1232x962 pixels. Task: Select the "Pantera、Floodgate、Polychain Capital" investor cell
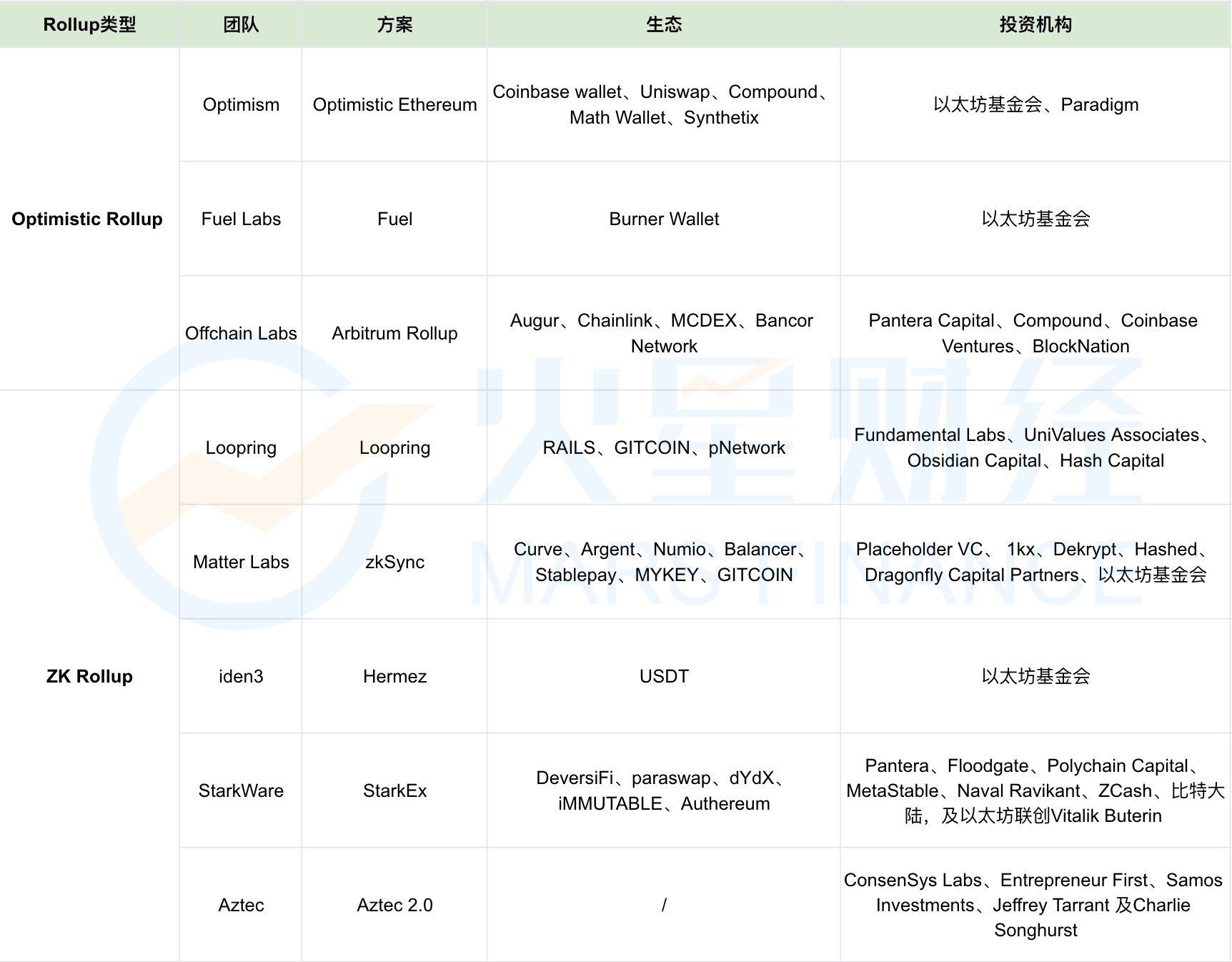click(1035, 790)
